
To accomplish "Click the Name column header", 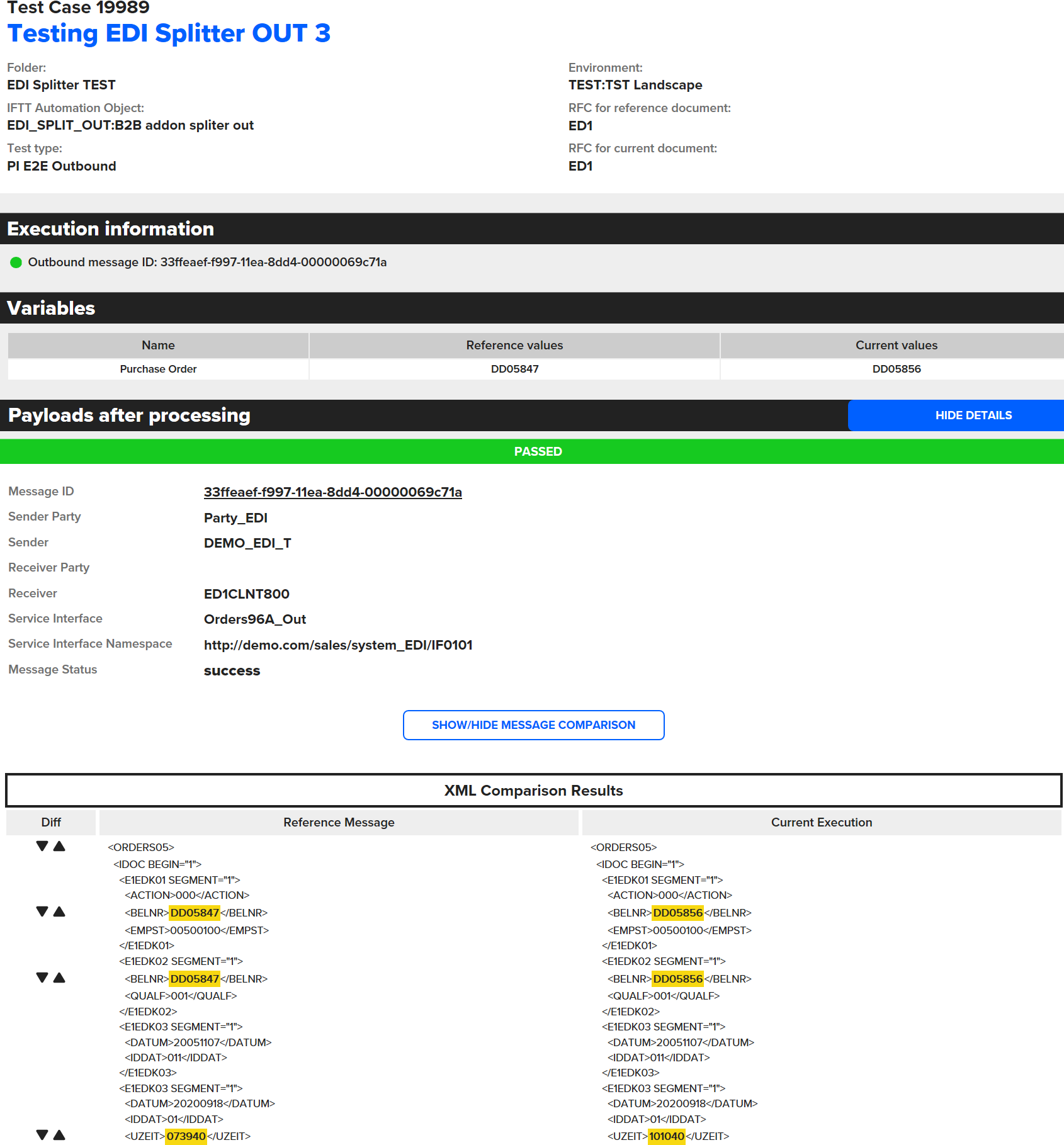I will tap(158, 345).
